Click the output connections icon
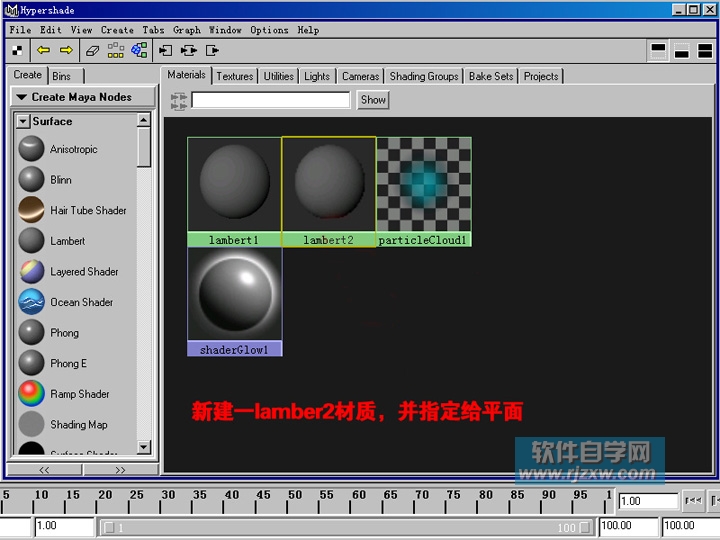The width and height of the screenshot is (720, 540). [x=212, y=51]
